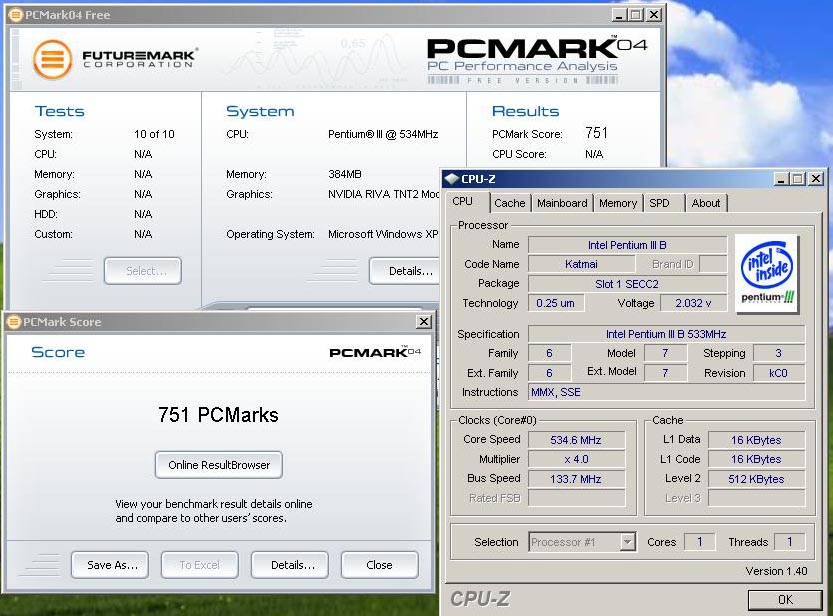Open the SPD tab in CPU-Z

tap(659, 203)
